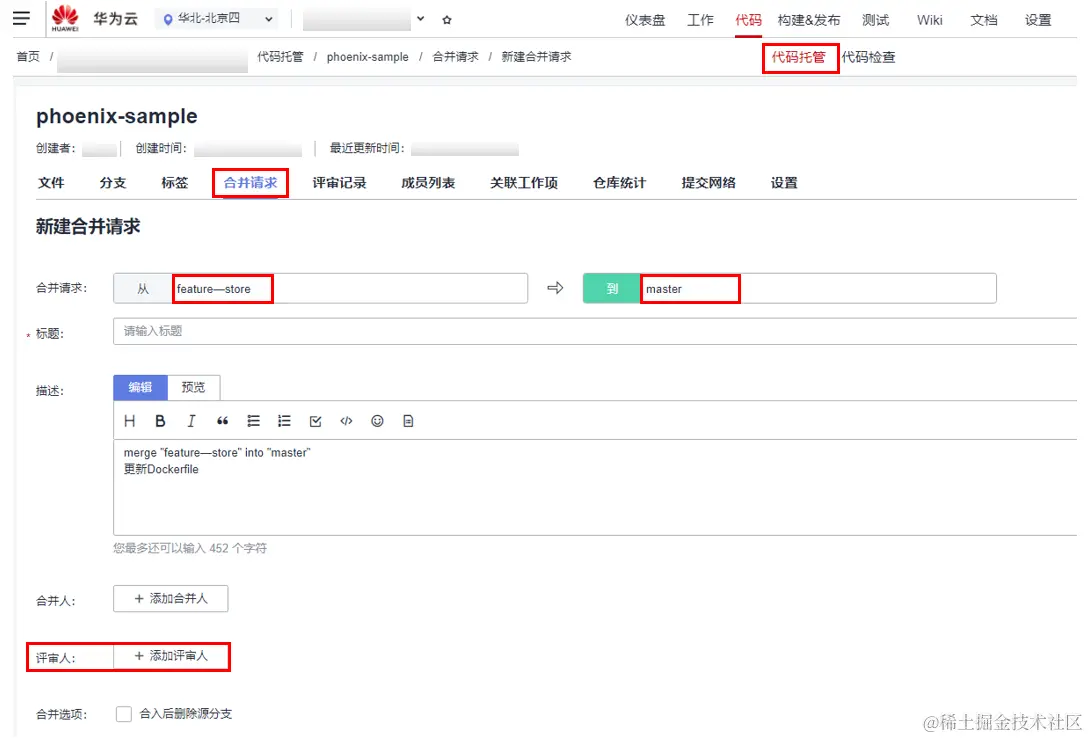The height and width of the screenshot is (739, 1089).
Task: Insert unordered list in description
Action: pyautogui.click(x=253, y=421)
